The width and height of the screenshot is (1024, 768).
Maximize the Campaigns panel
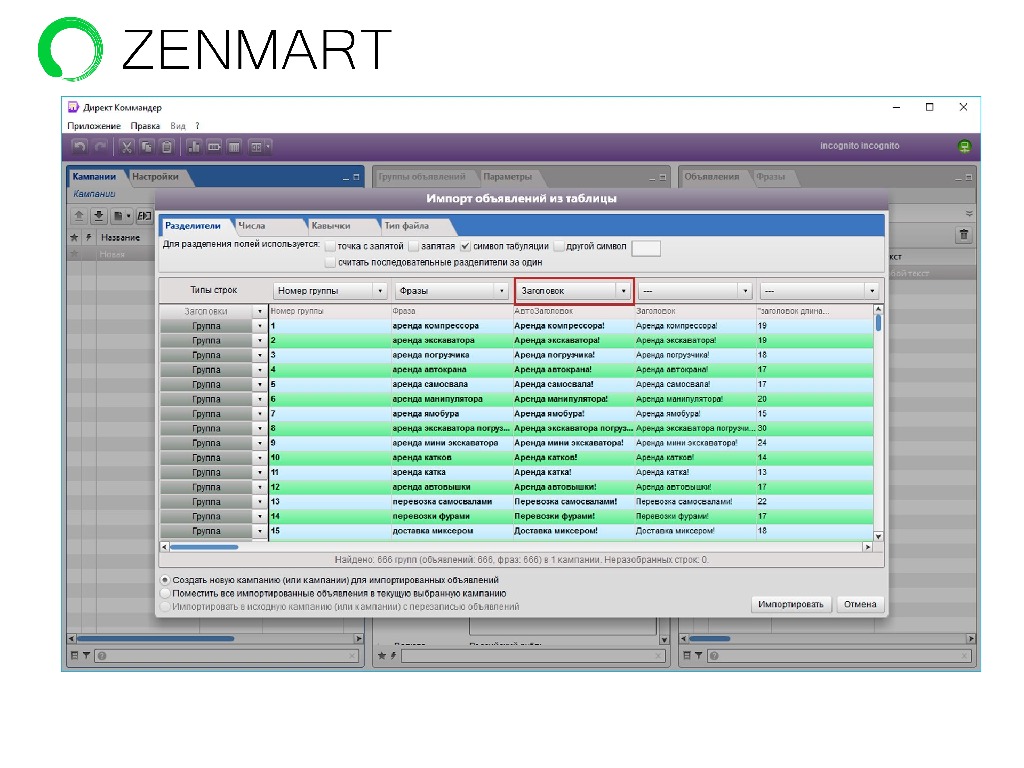357,177
